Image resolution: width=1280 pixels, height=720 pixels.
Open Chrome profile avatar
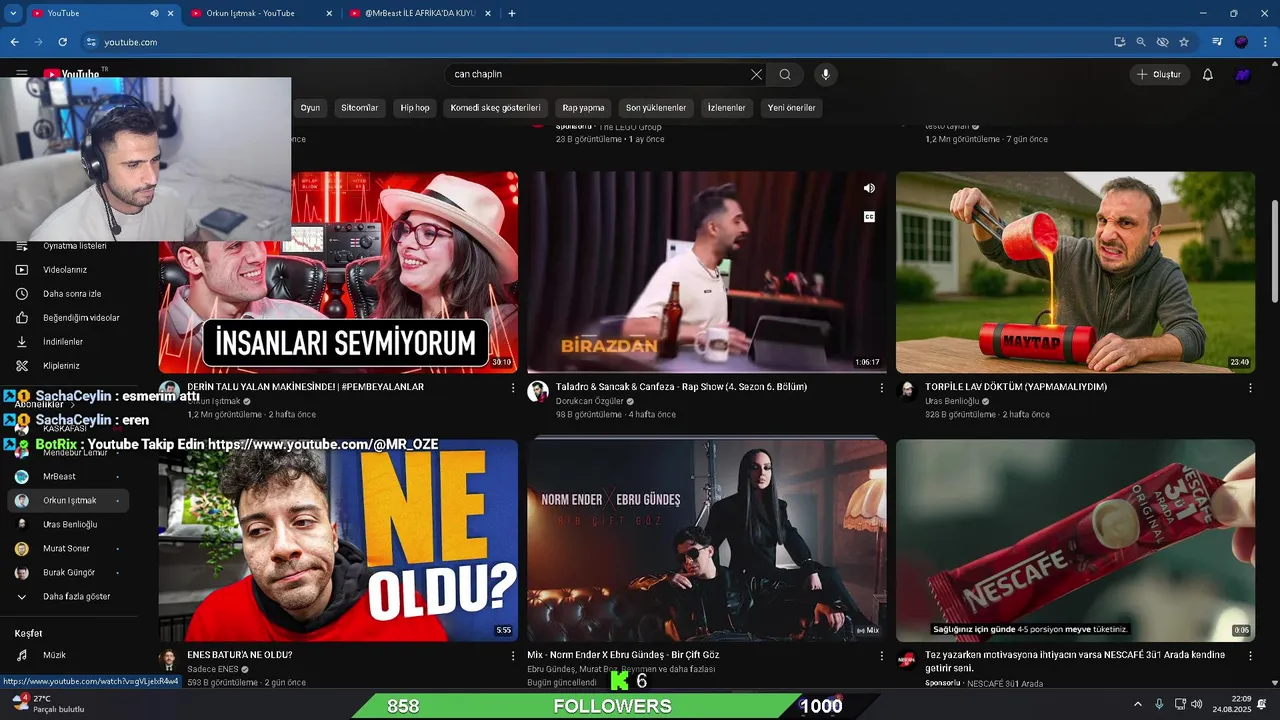[x=1241, y=42]
